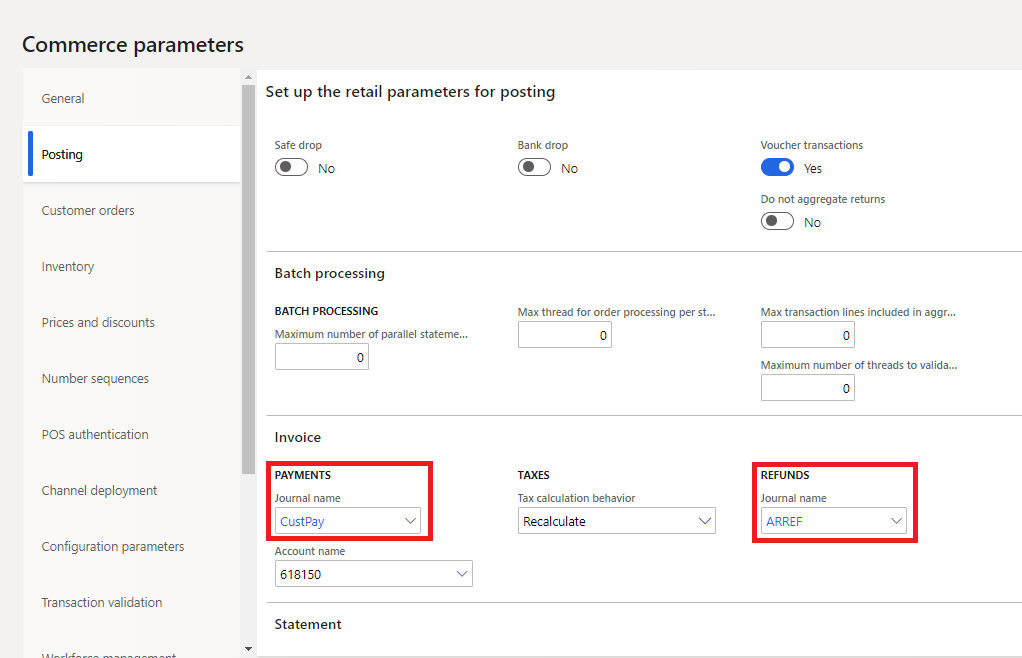Image resolution: width=1022 pixels, height=658 pixels.
Task: Disable the Voucher transactions toggle
Action: point(777,167)
